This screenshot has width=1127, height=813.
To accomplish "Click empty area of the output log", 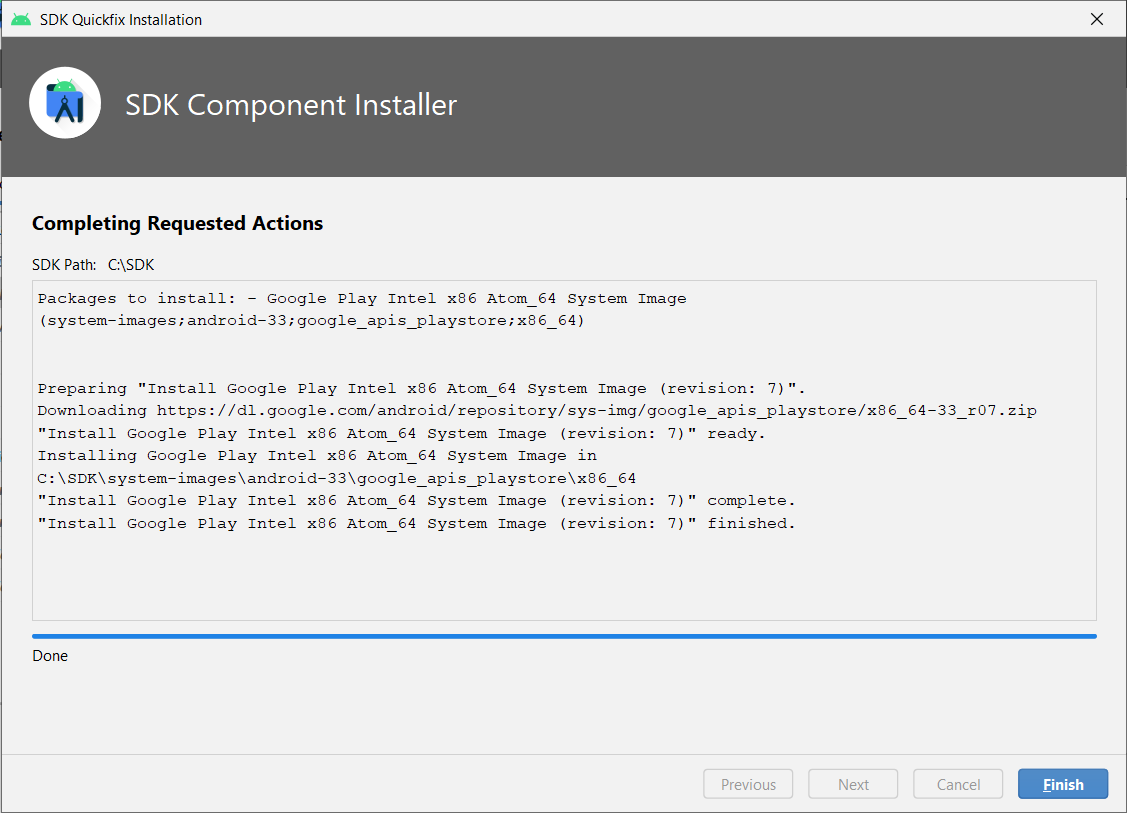I will (x=564, y=575).
